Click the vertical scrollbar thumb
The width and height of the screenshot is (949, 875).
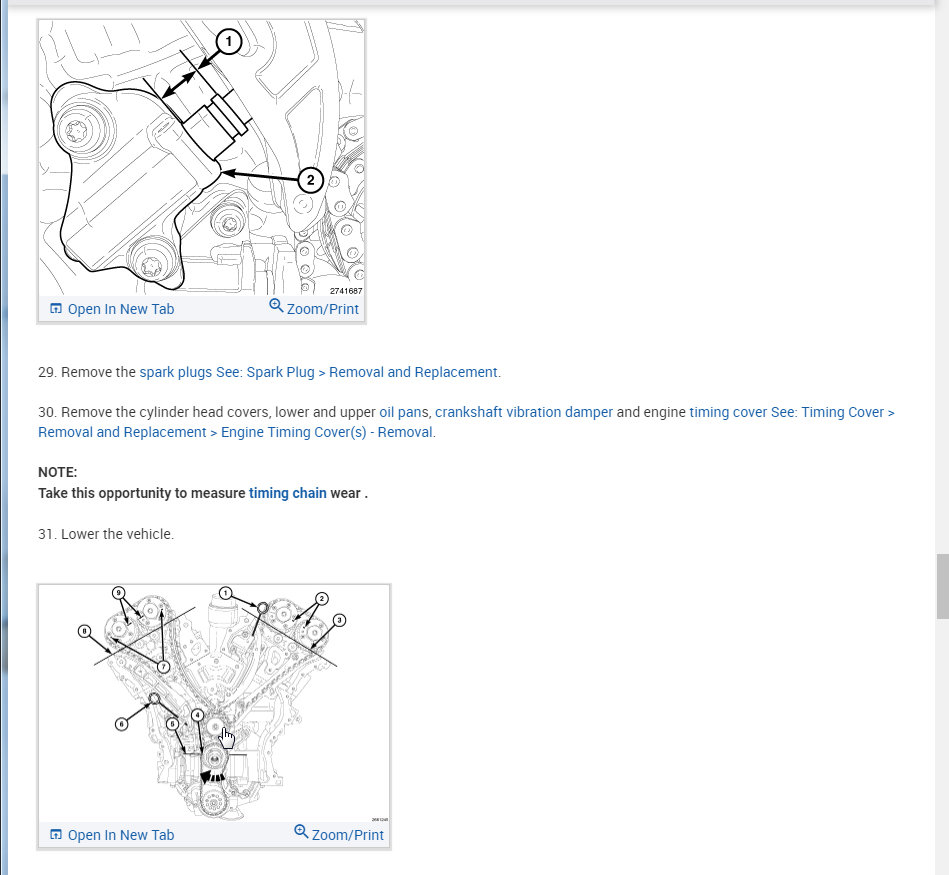tap(942, 586)
